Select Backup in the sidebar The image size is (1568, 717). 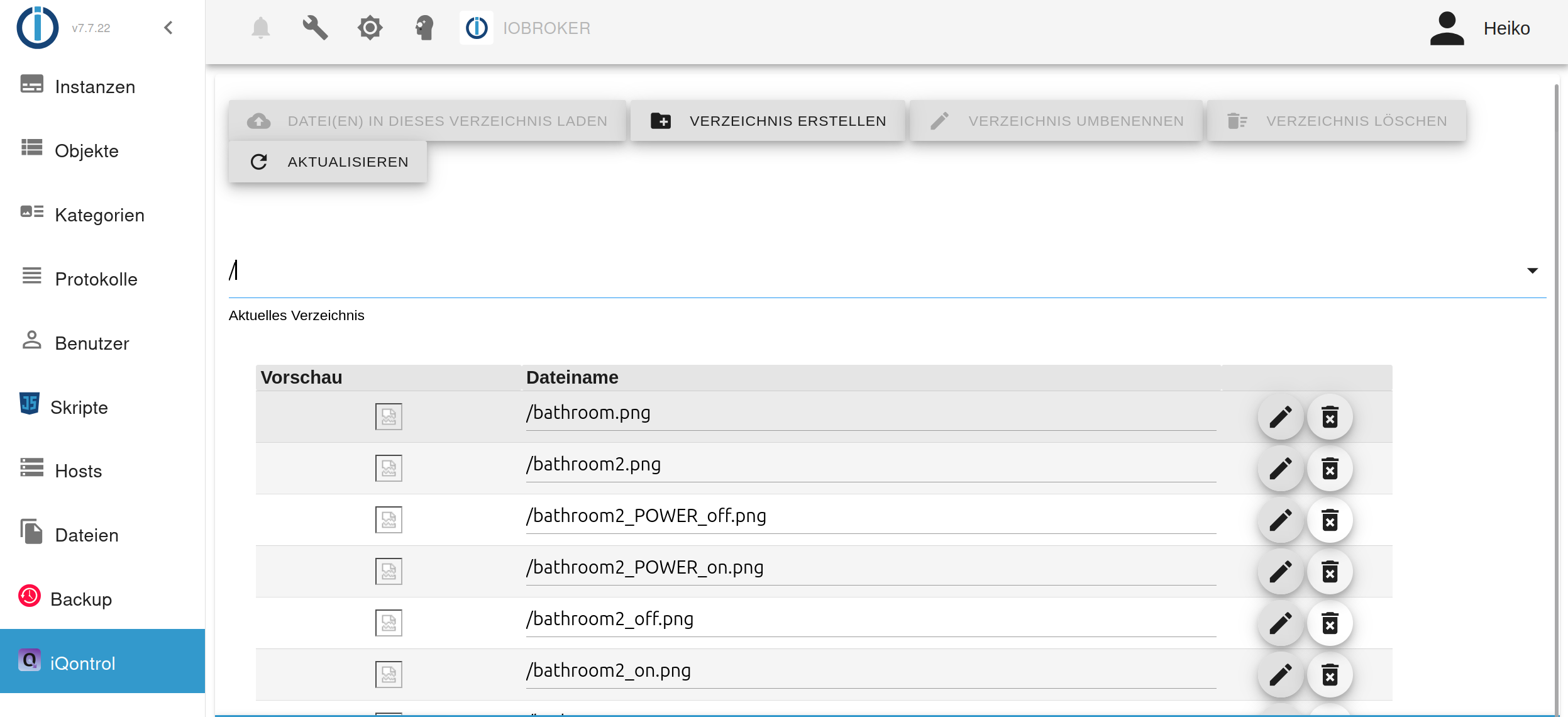81,599
